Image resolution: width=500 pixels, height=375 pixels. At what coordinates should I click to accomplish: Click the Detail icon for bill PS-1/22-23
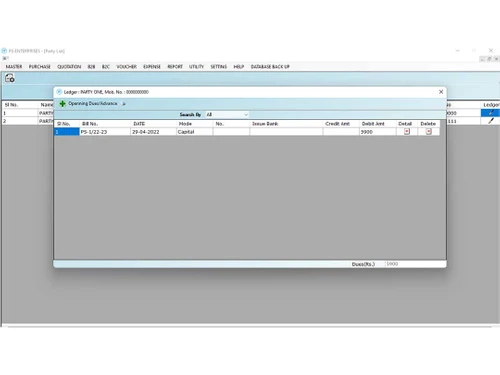[x=407, y=132]
